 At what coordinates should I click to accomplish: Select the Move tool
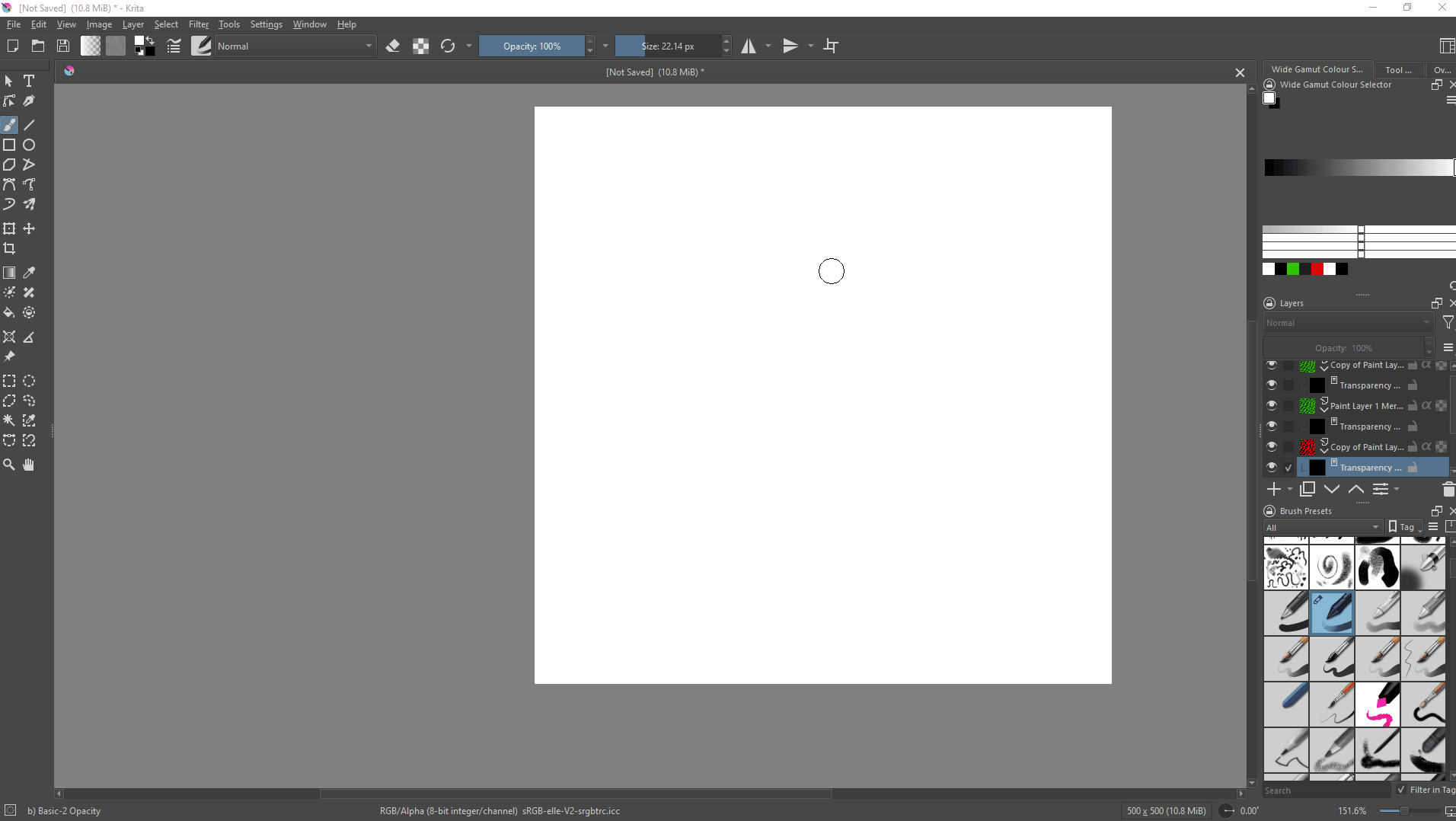click(x=29, y=228)
